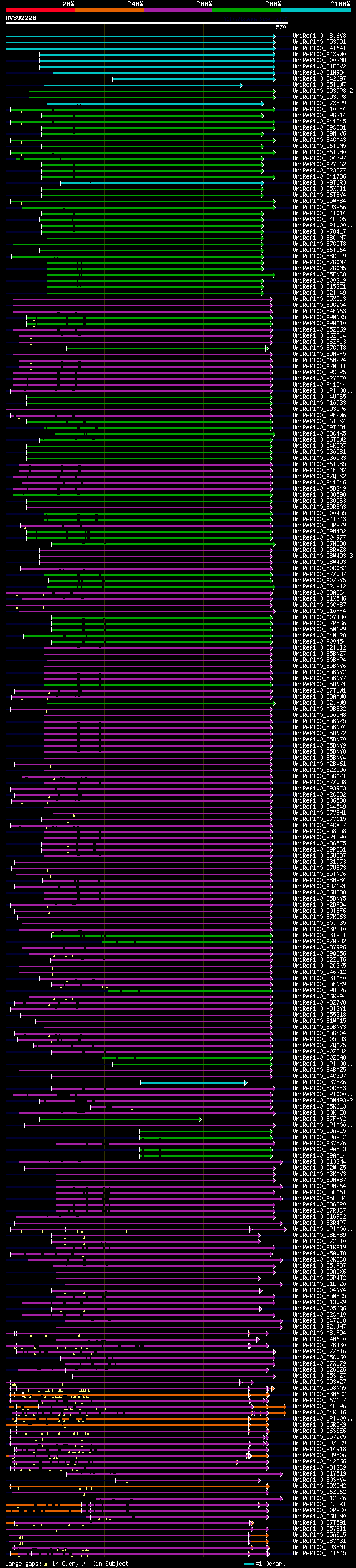
Task: Open hit UniRef100_A6J6Y8
Action: (319, 36)
